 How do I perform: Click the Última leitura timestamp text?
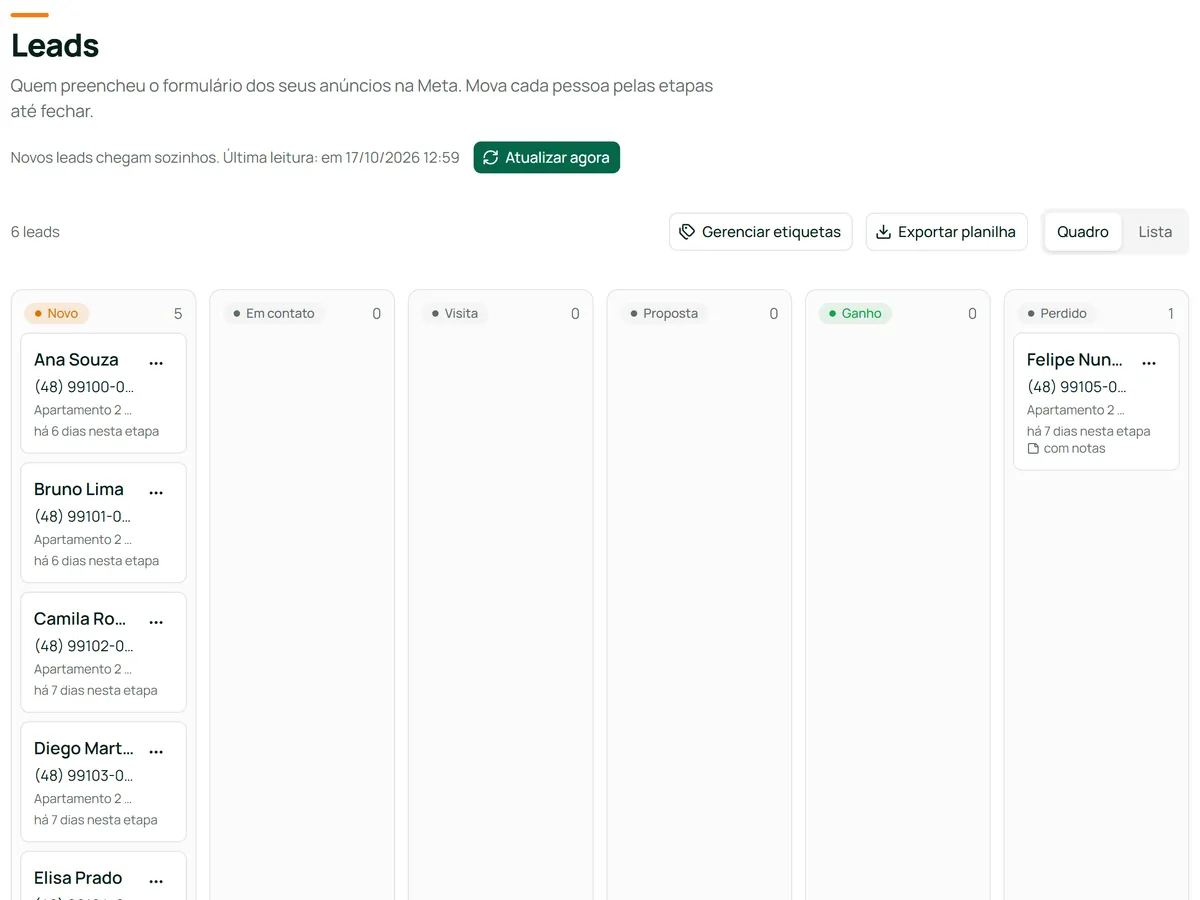[341, 158]
